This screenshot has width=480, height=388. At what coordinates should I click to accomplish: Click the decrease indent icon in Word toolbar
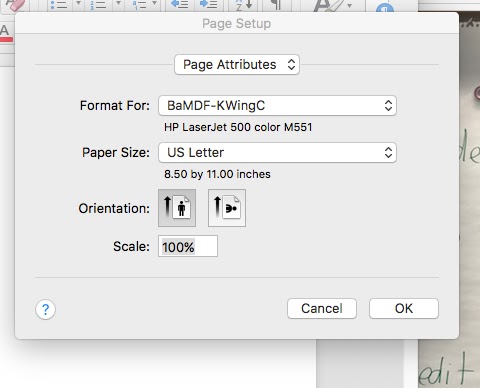pyautogui.click(x=180, y=4)
